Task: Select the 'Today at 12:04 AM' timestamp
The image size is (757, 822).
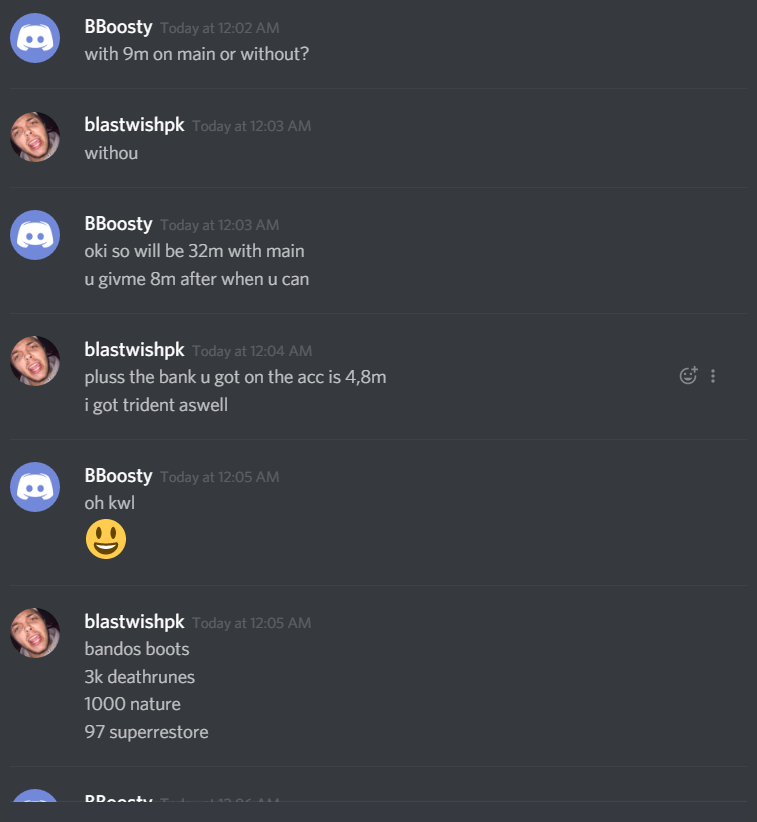Action: tap(252, 351)
